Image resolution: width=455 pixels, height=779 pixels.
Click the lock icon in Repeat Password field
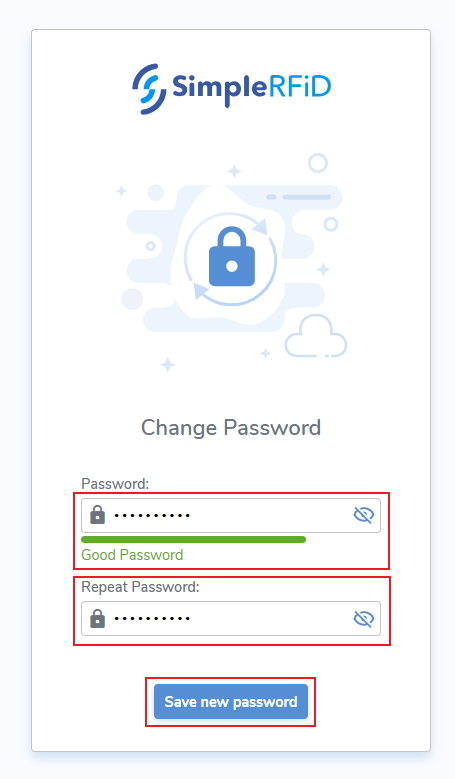[97, 619]
